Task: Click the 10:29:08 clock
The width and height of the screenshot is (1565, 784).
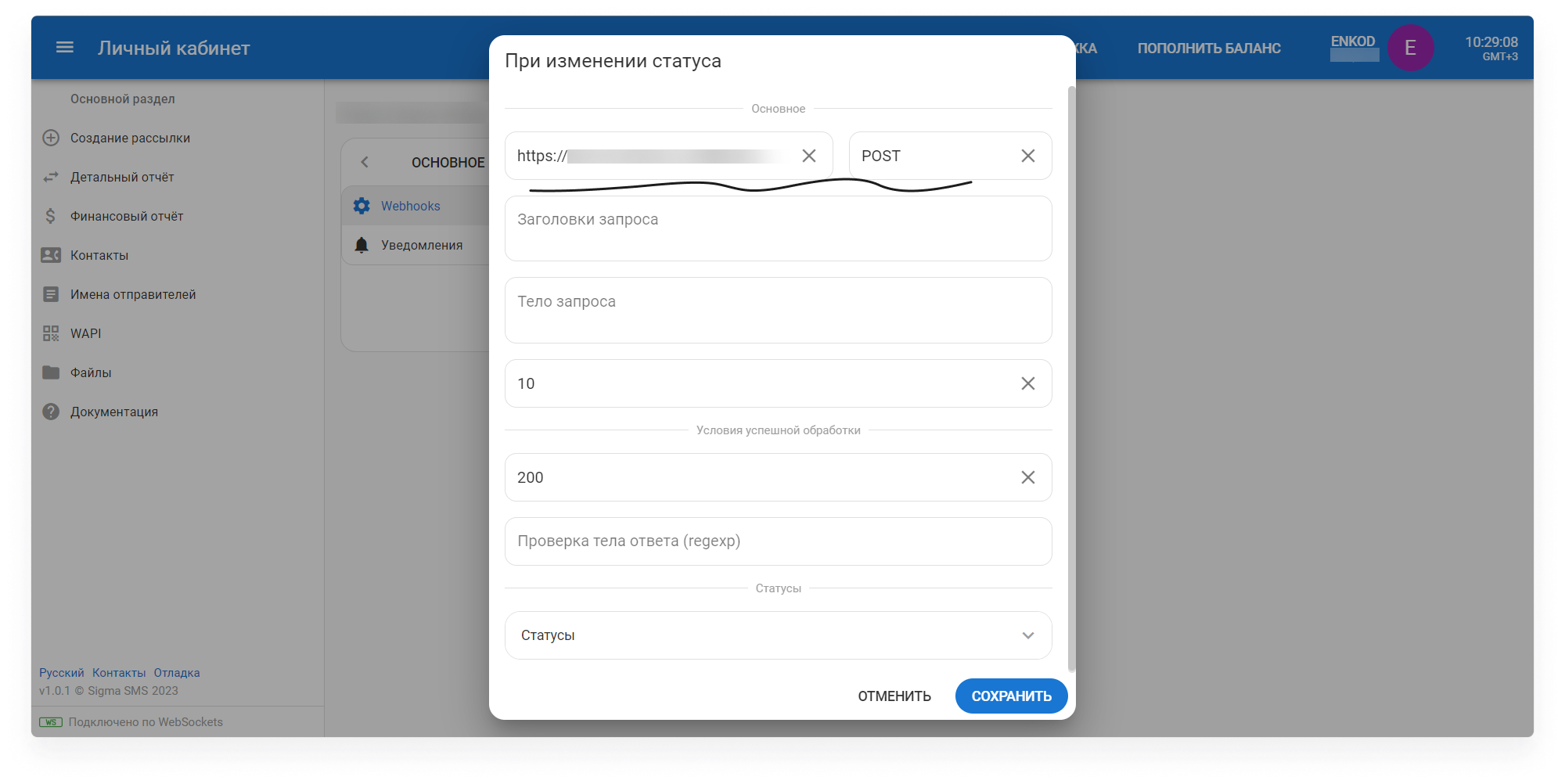Action: coord(1491,42)
